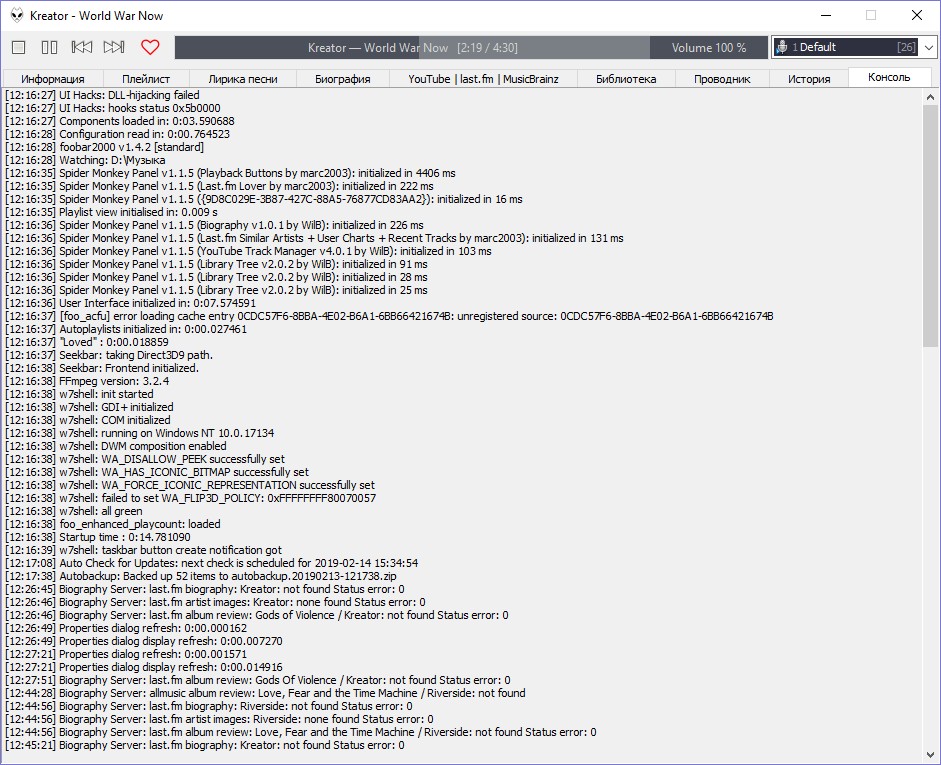Image resolution: width=941 pixels, height=765 pixels.
Task: Click 'Configuration read in: 0:00.764523' line
Action: [x=117, y=134]
